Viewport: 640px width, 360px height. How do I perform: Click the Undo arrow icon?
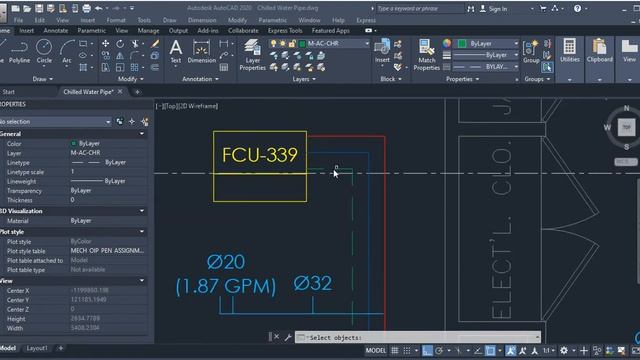pos(98,8)
